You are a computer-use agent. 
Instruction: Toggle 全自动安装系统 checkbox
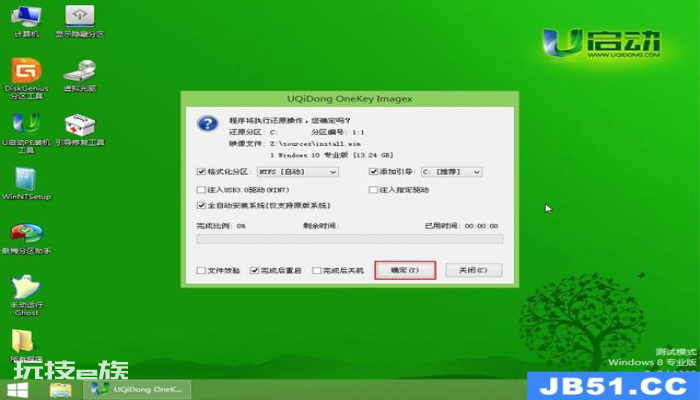click(x=201, y=205)
